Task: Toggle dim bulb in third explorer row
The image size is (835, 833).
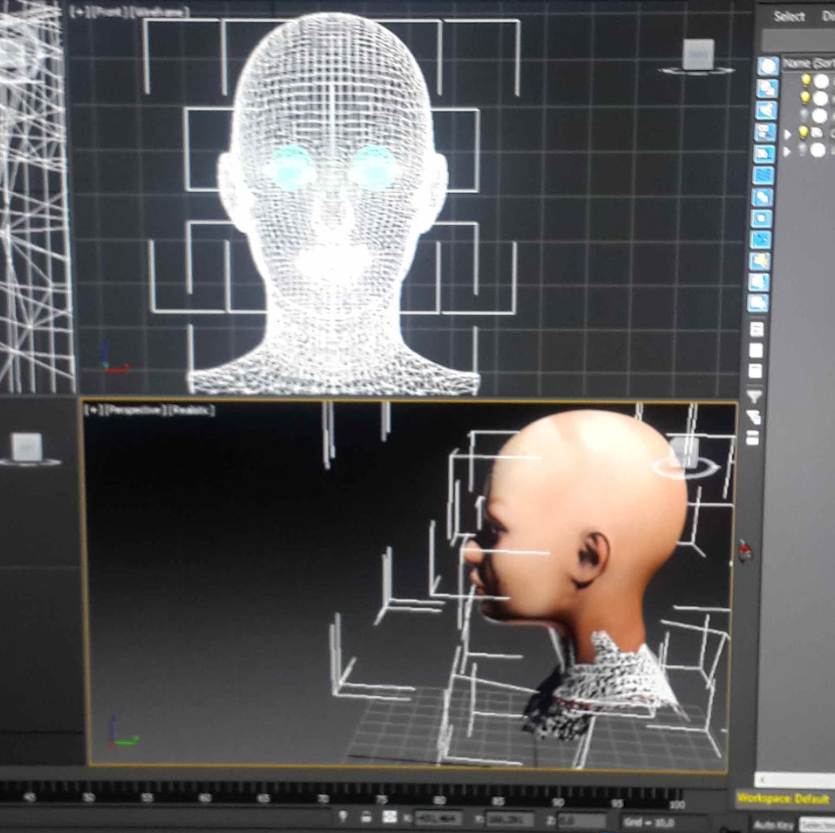Action: (x=804, y=115)
